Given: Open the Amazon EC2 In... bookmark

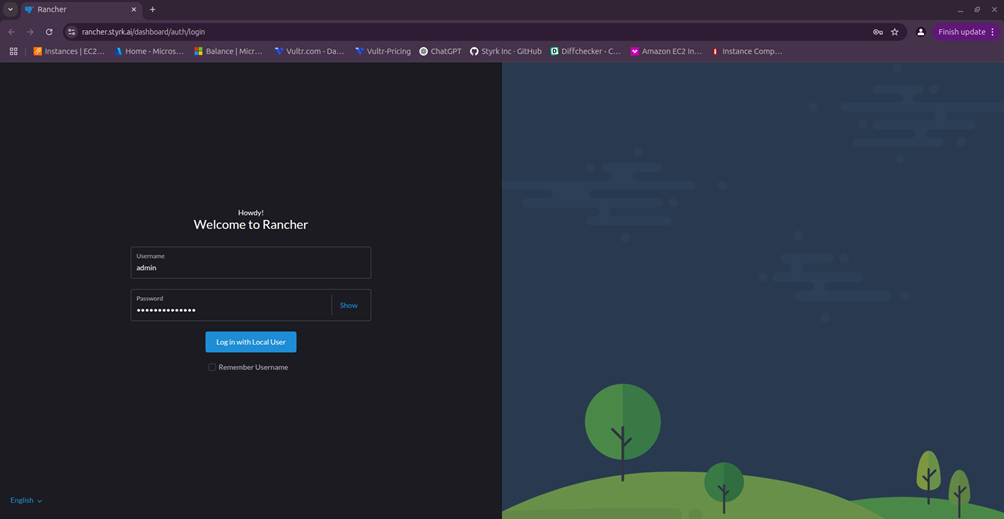Looking at the screenshot, I should point(667,51).
